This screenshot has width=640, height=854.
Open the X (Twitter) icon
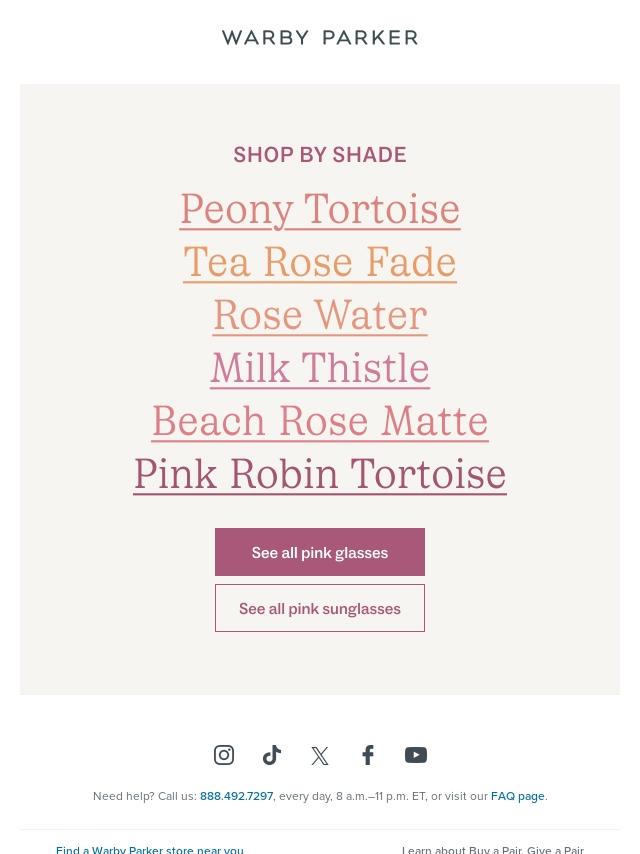320,755
